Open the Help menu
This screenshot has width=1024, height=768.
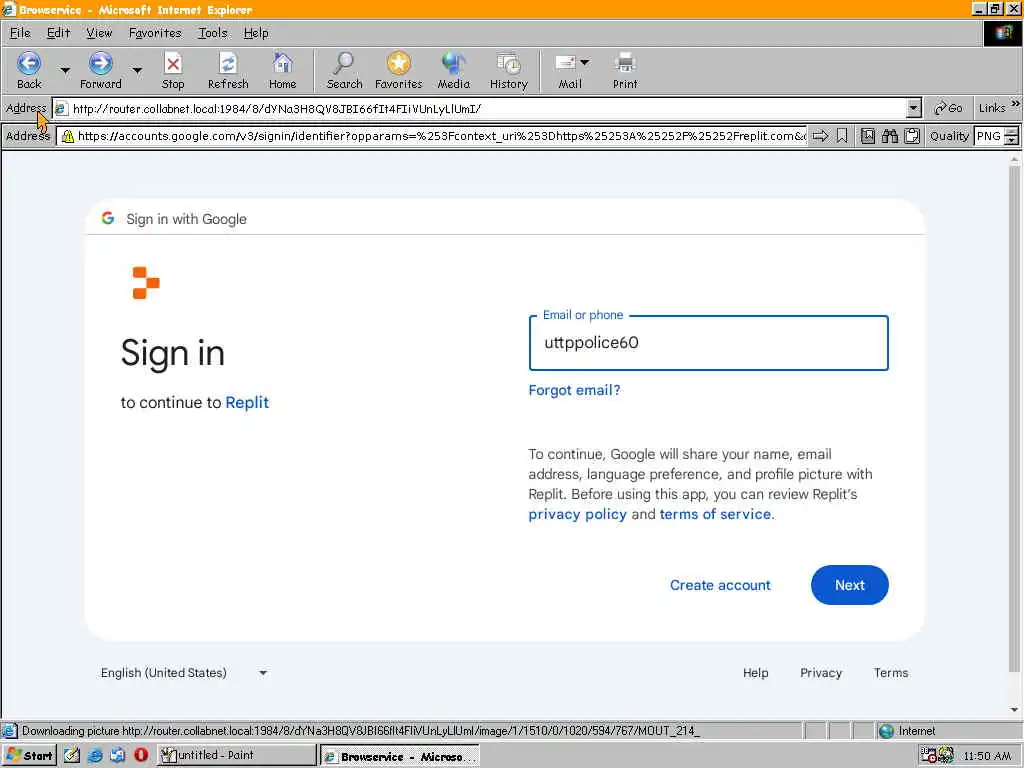click(x=256, y=33)
